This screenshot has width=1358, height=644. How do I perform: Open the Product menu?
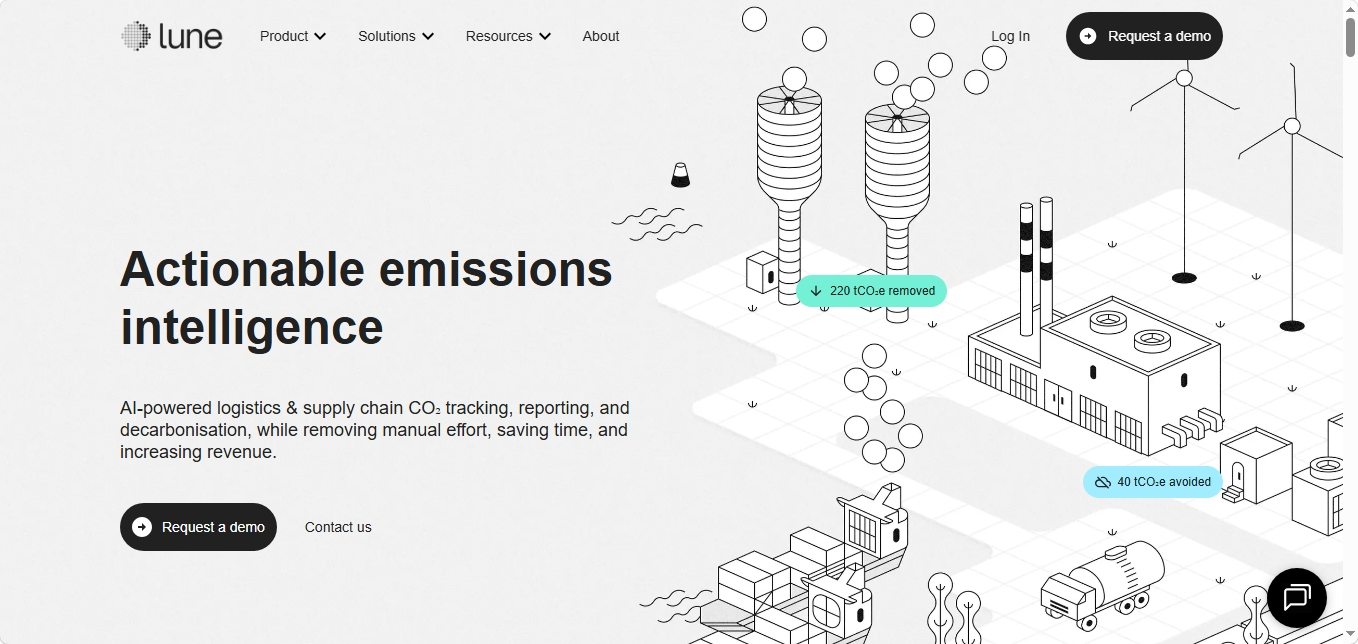click(293, 36)
